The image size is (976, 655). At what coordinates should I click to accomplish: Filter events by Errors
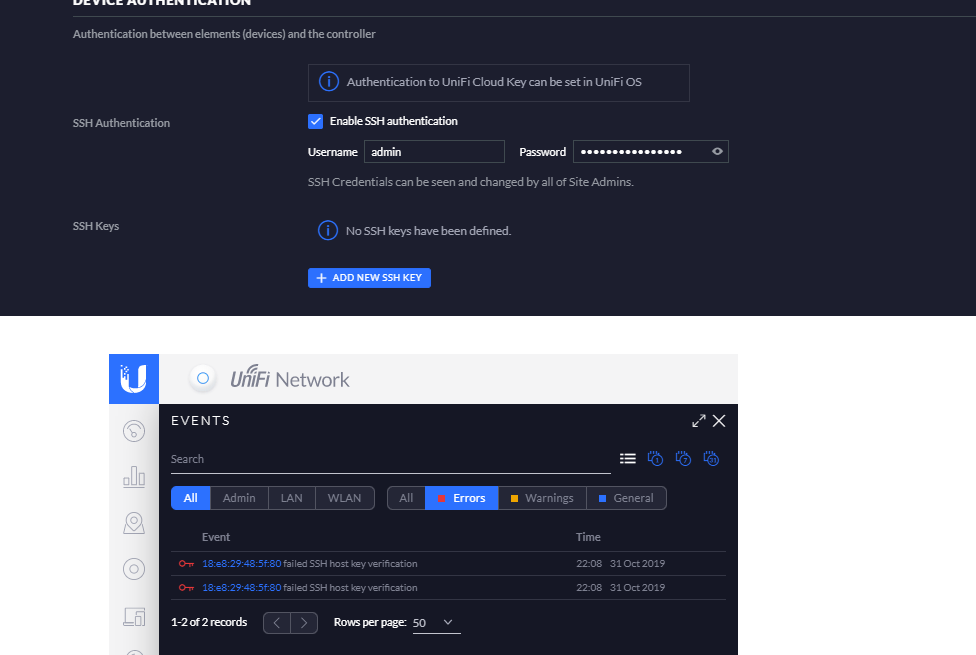pos(461,498)
